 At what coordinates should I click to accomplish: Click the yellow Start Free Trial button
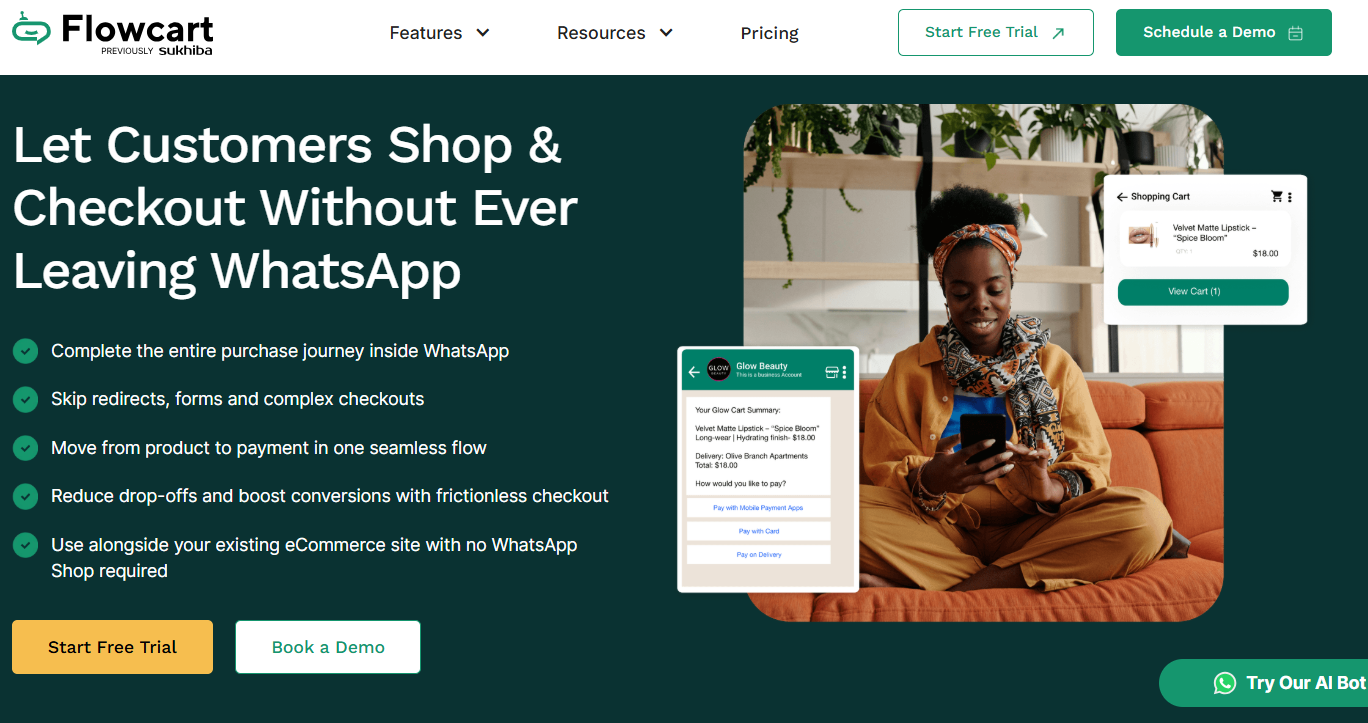coord(112,647)
